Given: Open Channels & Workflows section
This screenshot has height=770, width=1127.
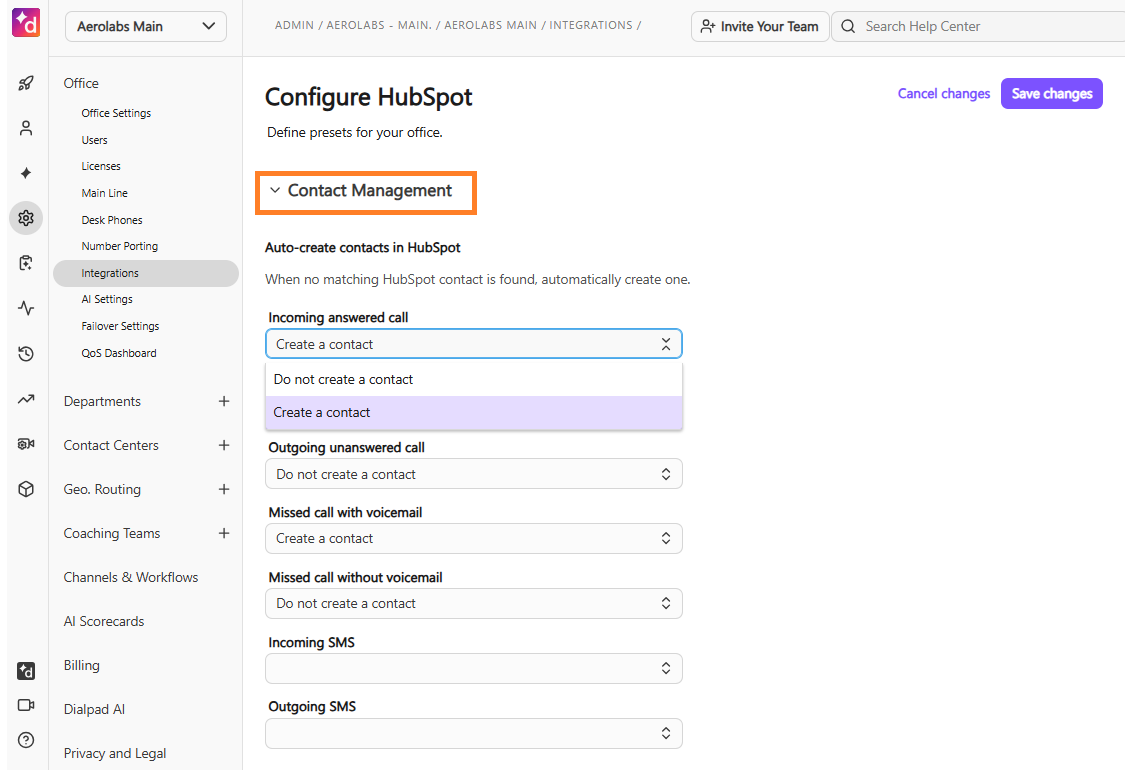Looking at the screenshot, I should 131,577.
